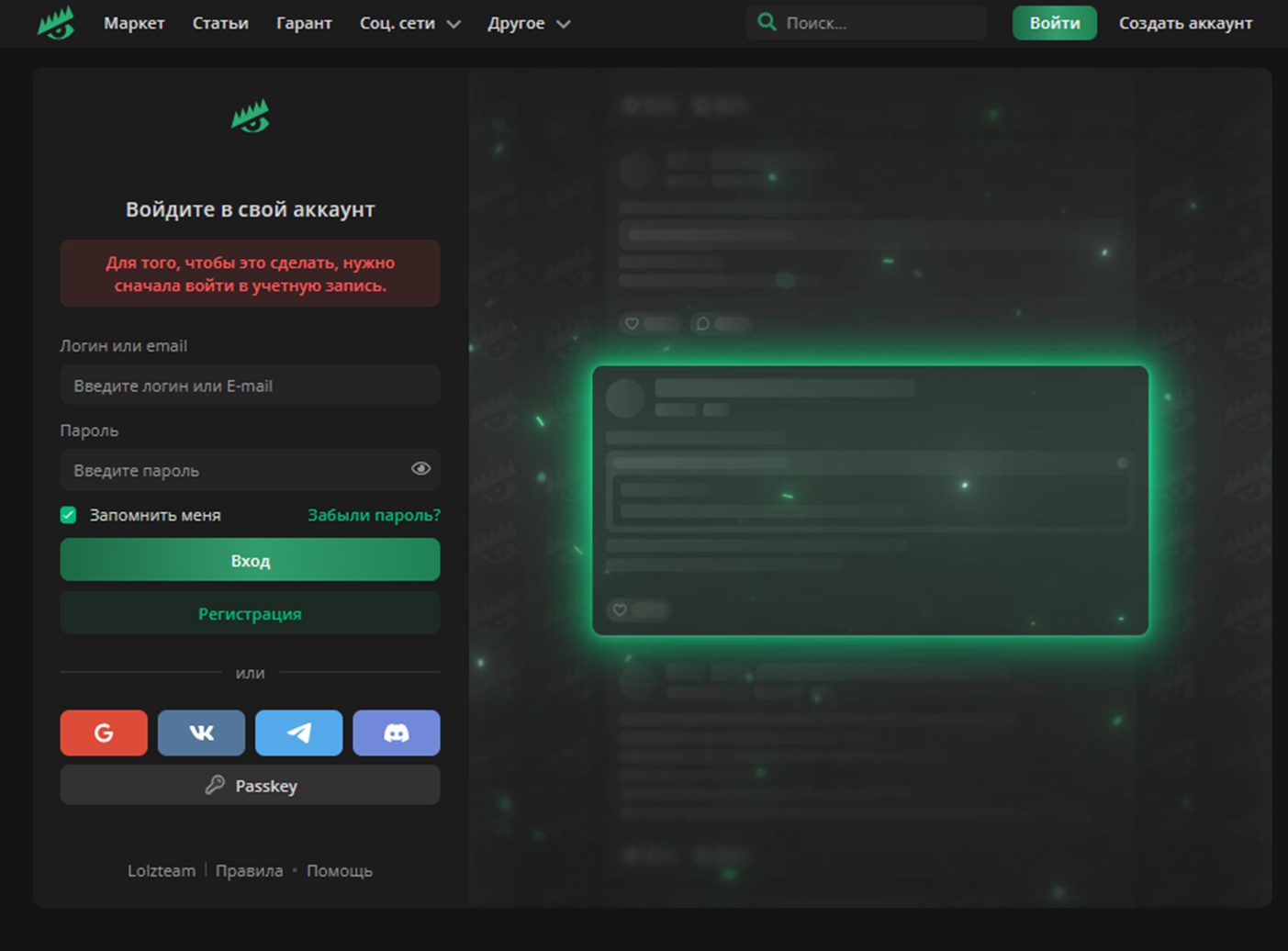Focus the 'Введите логин или E-mail' field
1288x951 pixels.
coord(250,386)
